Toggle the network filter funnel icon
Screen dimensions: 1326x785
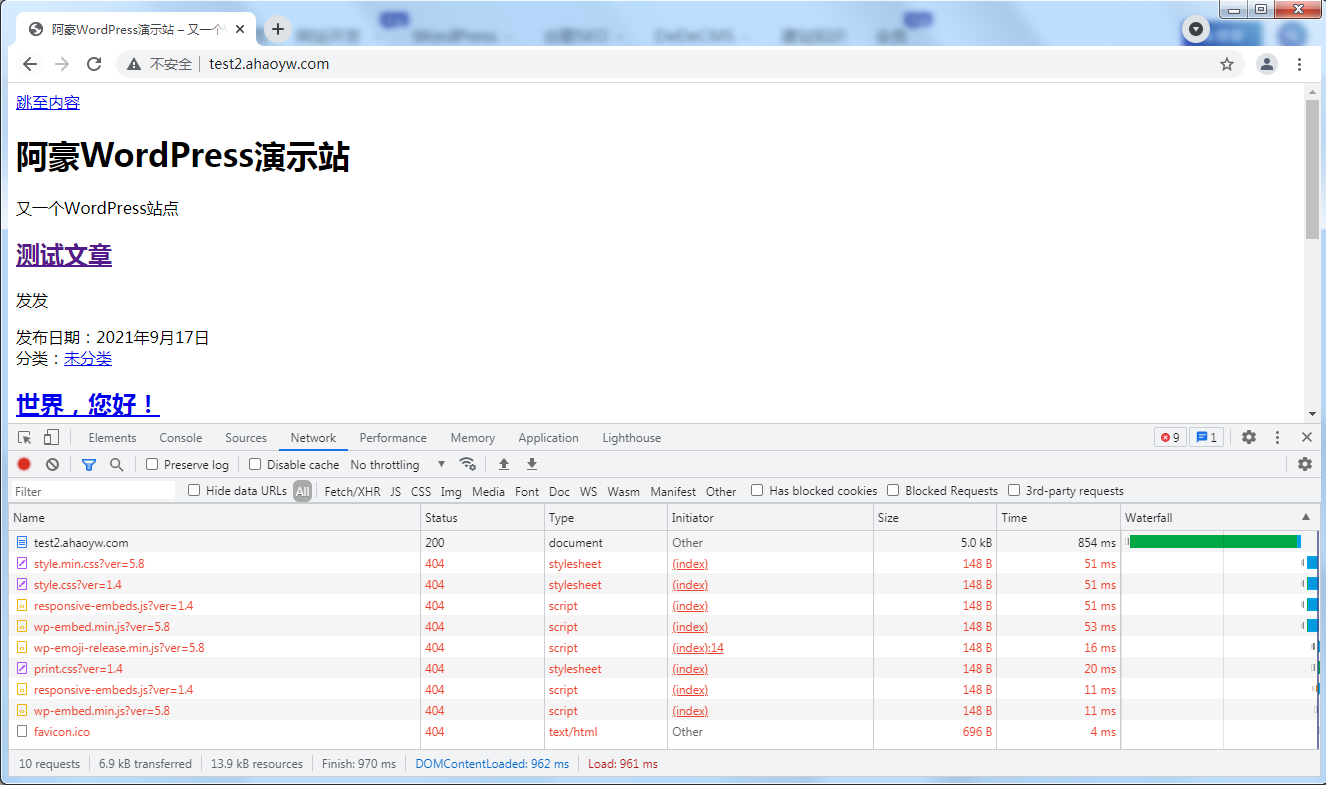pos(89,464)
